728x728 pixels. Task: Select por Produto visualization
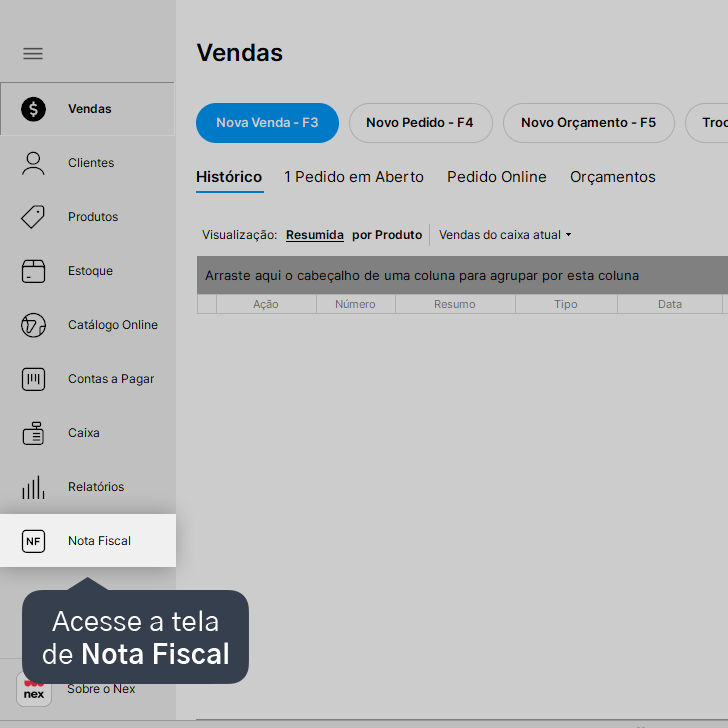(387, 235)
